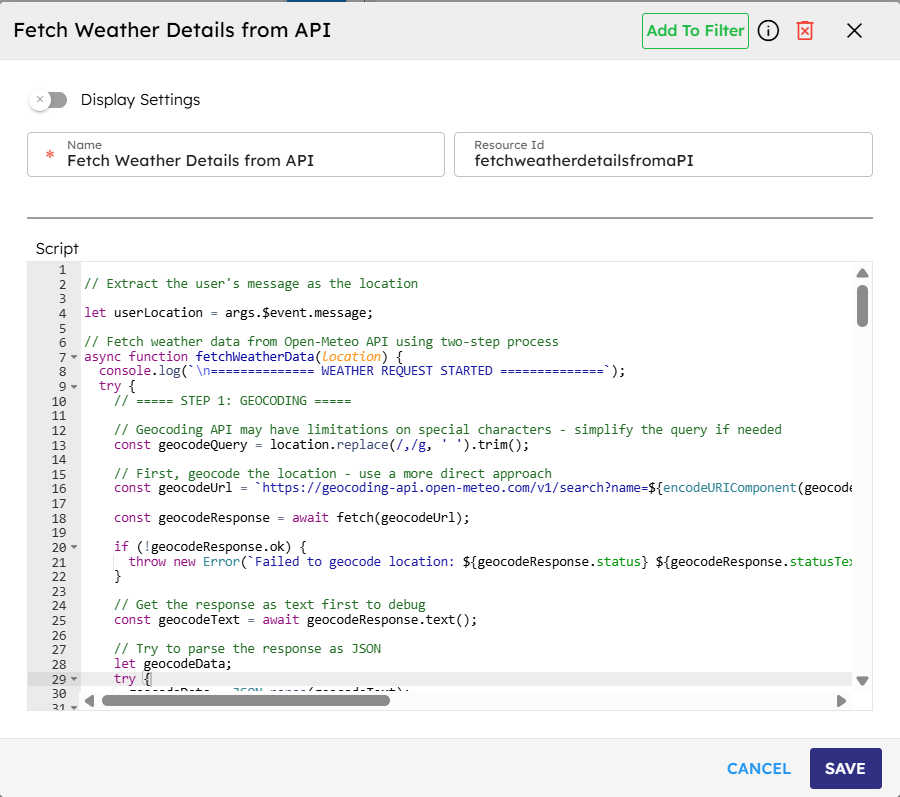Place cursor on line 4 userLocation code
This screenshot has height=797, width=900.
click(x=228, y=313)
